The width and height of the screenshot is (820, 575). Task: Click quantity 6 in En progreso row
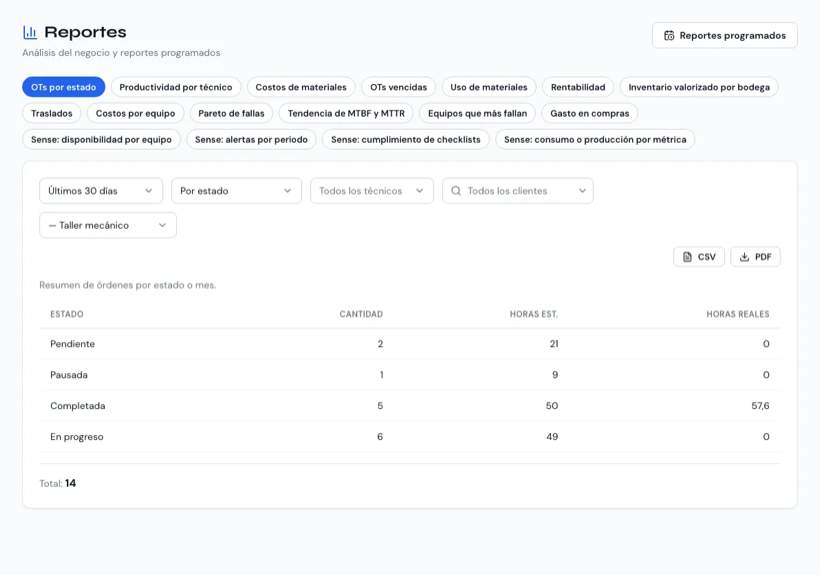pos(380,436)
